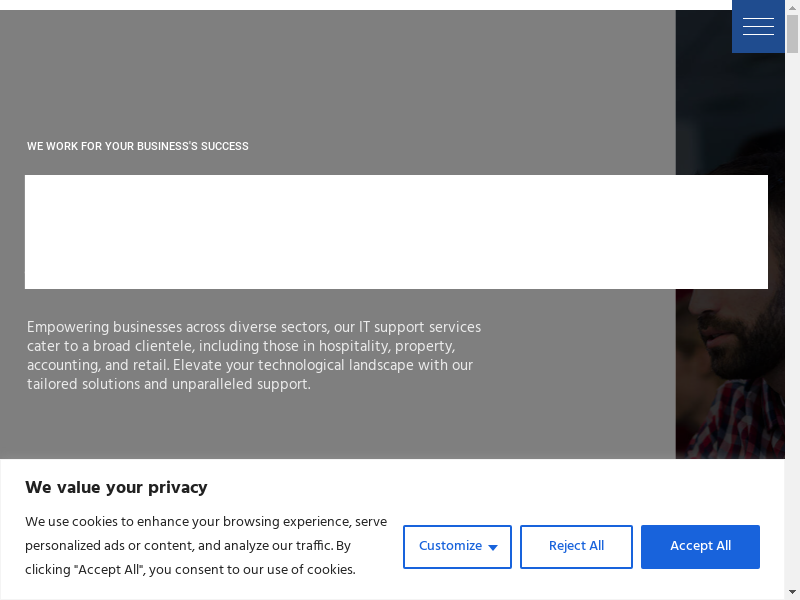Click the "We work for your business's success" tagline
The height and width of the screenshot is (600, 800).
tap(138, 146)
